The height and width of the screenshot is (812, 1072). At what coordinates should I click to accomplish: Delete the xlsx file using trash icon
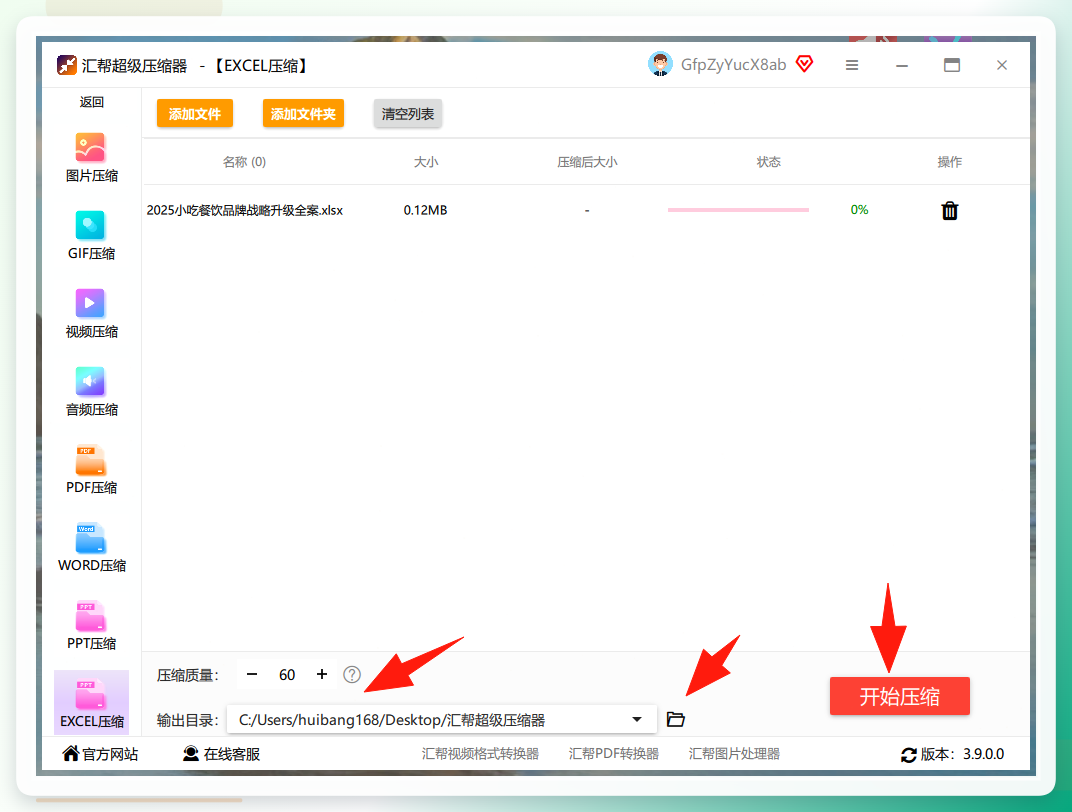tap(950, 211)
